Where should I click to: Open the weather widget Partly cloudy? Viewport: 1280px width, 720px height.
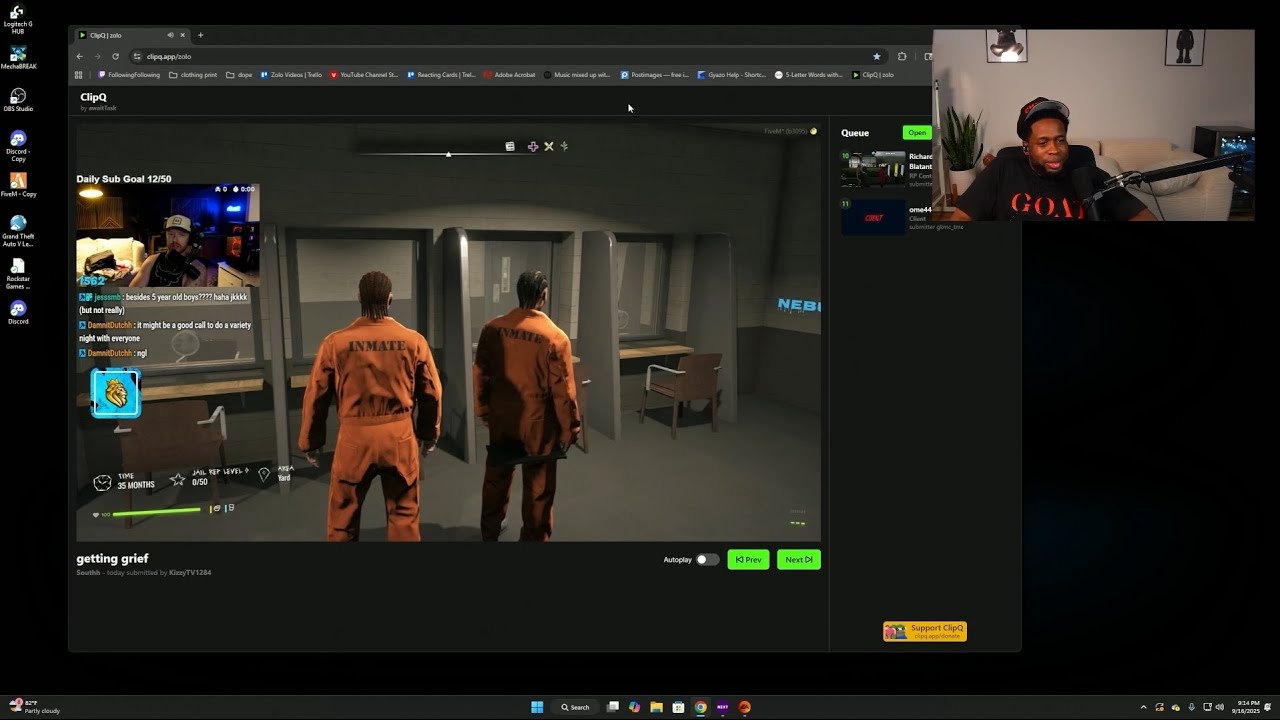click(x=35, y=707)
